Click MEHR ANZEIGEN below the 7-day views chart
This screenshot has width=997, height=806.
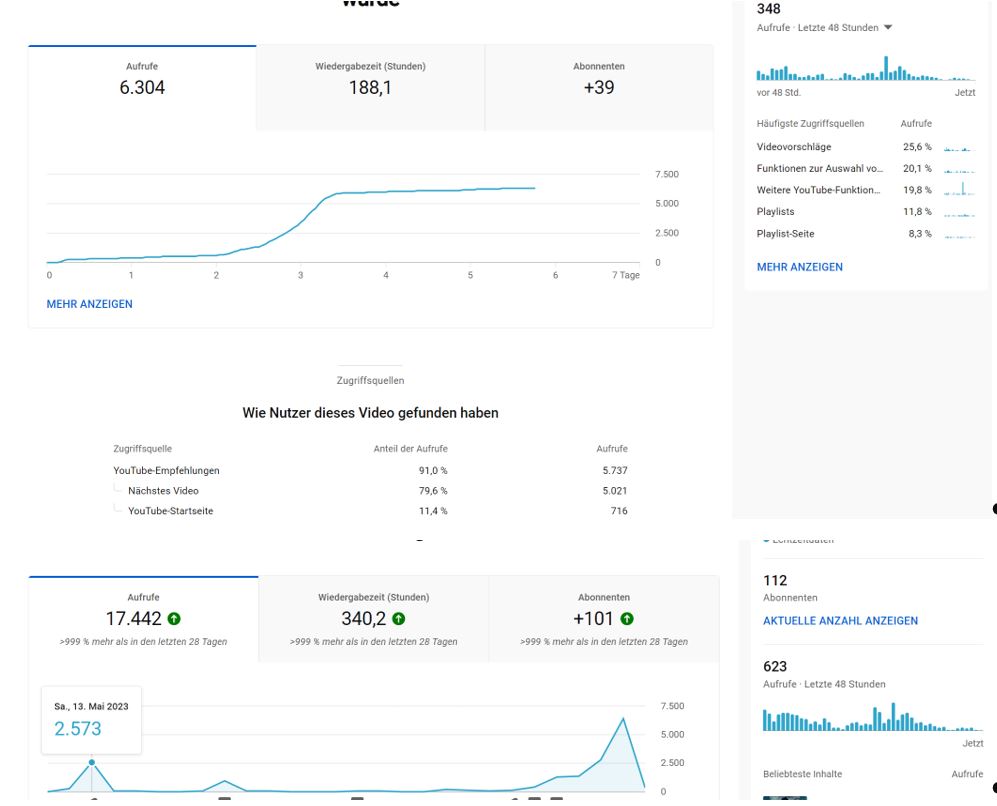coord(89,304)
